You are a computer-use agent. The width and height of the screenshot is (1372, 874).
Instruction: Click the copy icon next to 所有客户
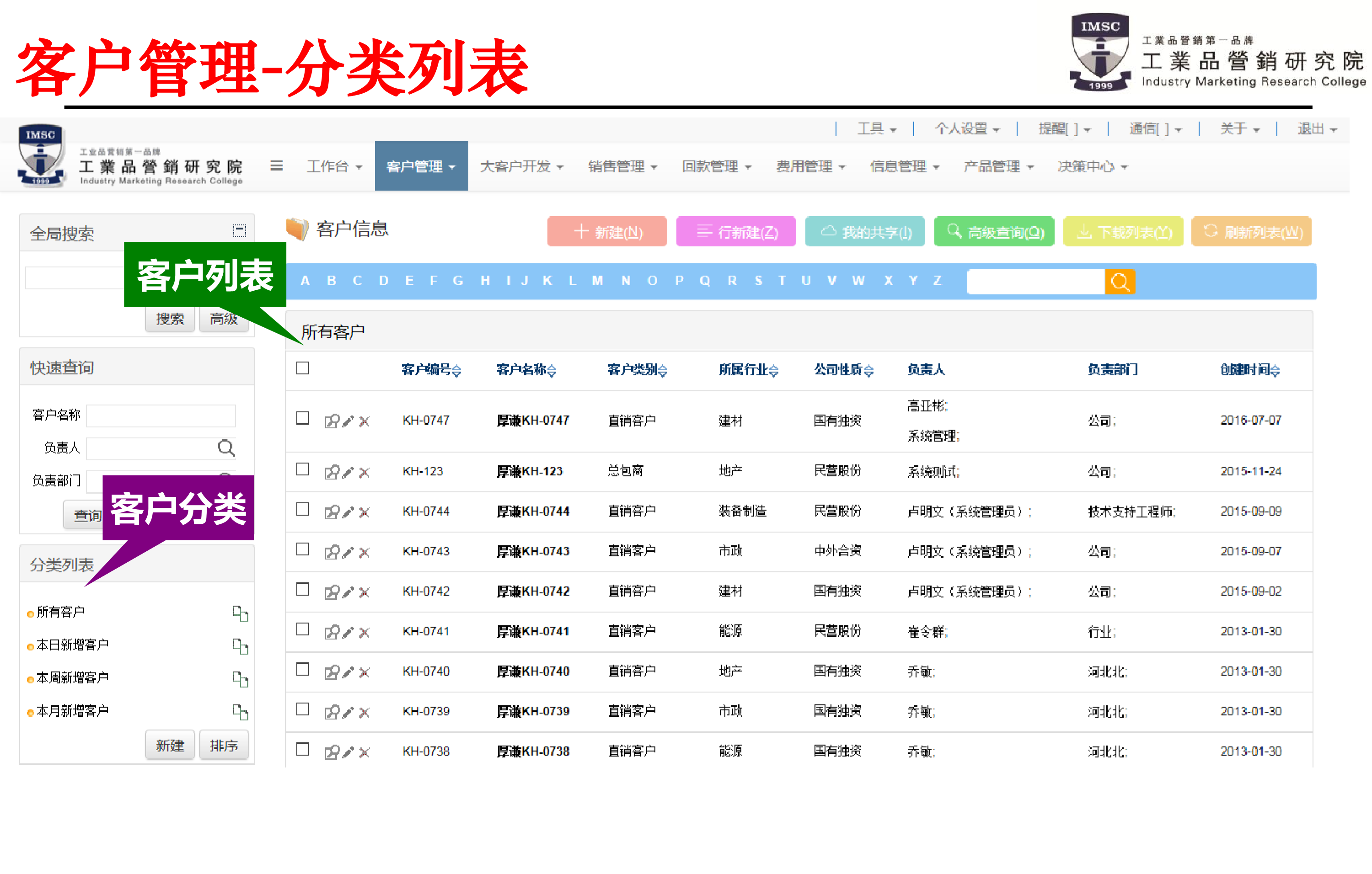240,614
